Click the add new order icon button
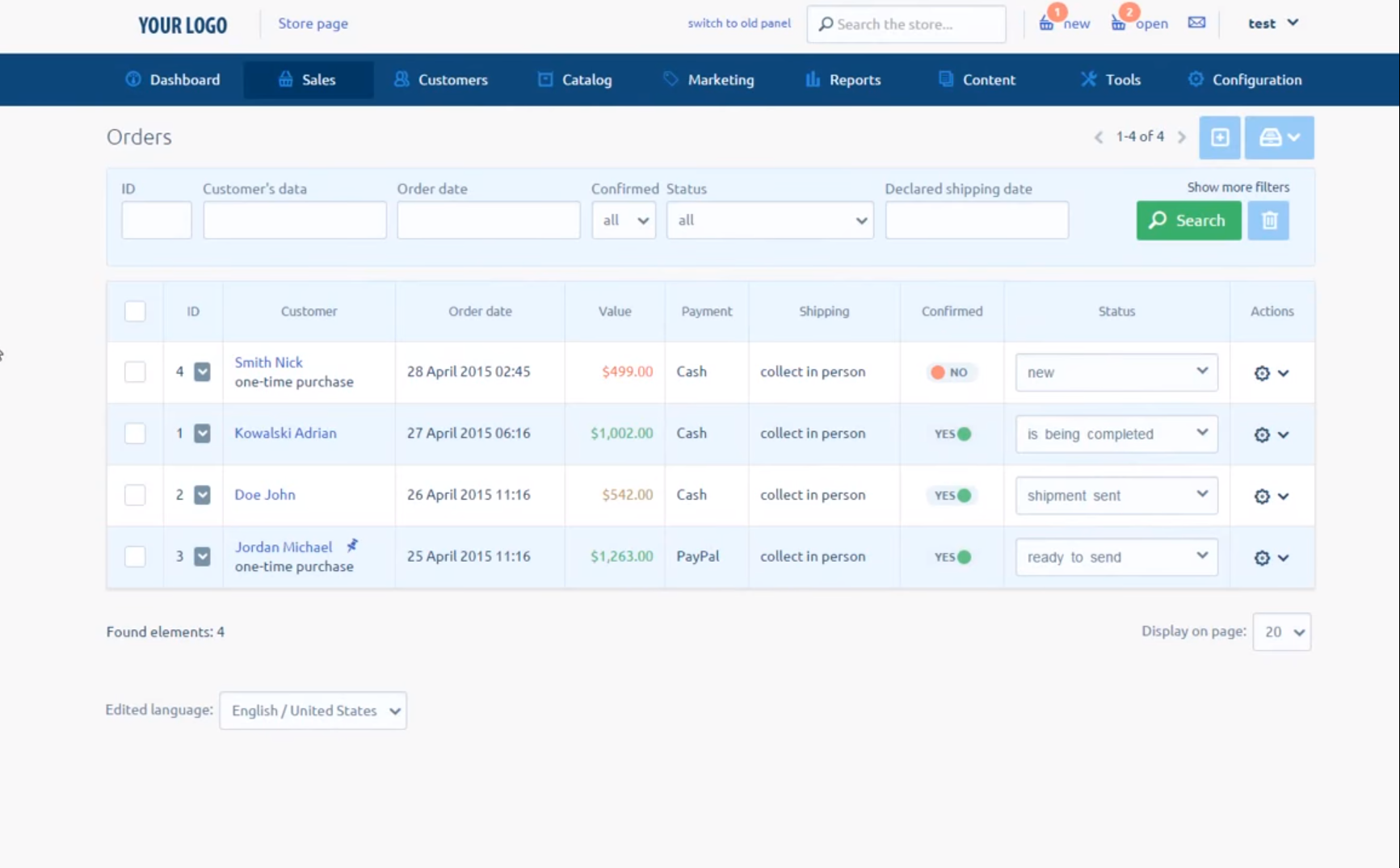The width and height of the screenshot is (1400, 868). click(x=1219, y=137)
